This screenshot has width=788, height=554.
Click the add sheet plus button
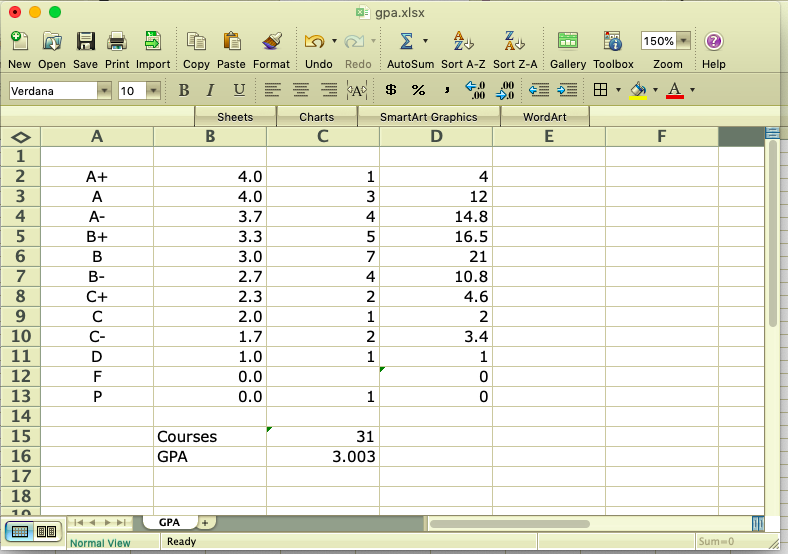[x=204, y=523]
